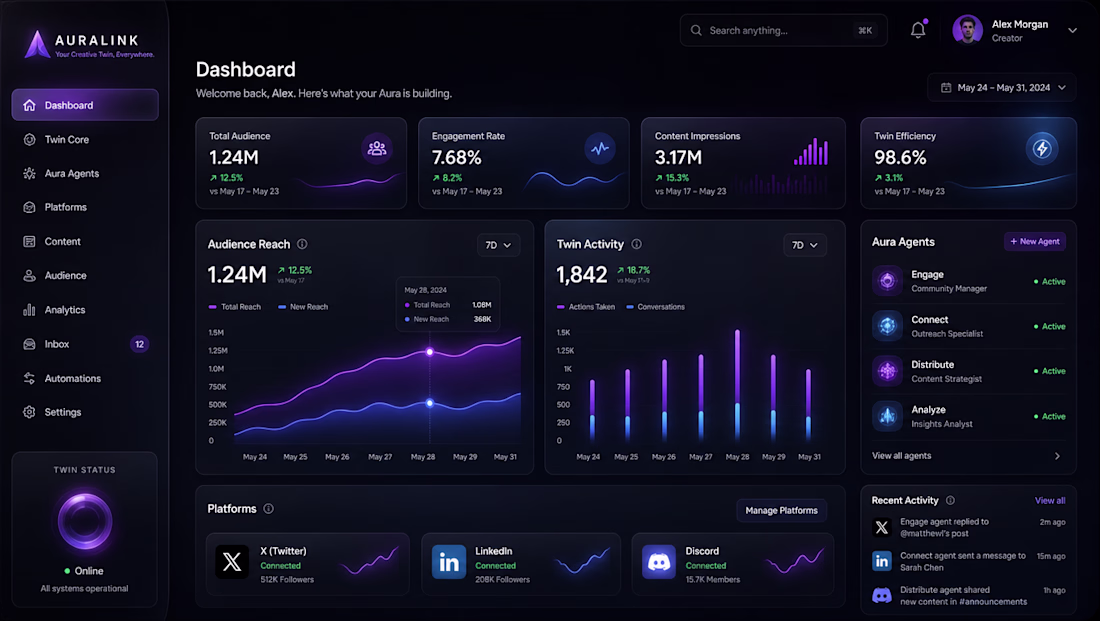Toggle the Total Reach legend series

tap(234, 307)
